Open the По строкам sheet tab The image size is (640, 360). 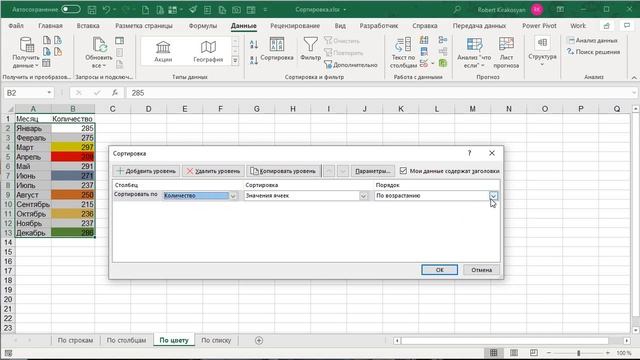pos(75,340)
